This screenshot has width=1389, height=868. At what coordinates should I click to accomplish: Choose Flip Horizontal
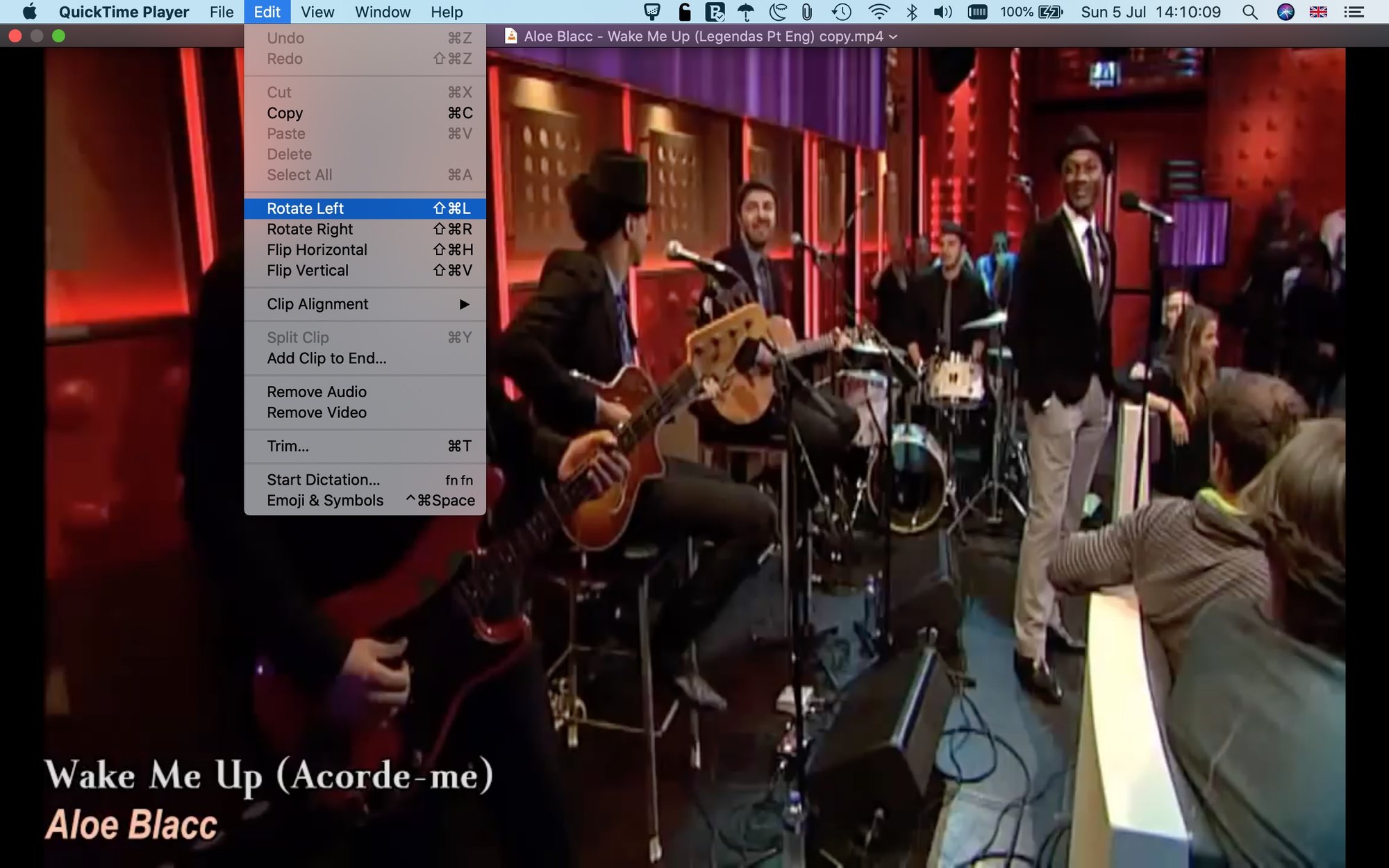(x=365, y=250)
